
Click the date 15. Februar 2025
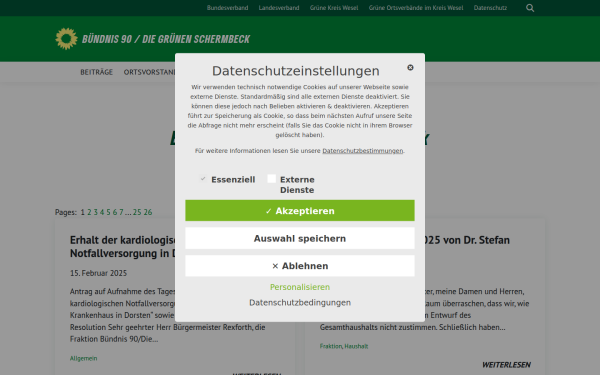pos(98,273)
